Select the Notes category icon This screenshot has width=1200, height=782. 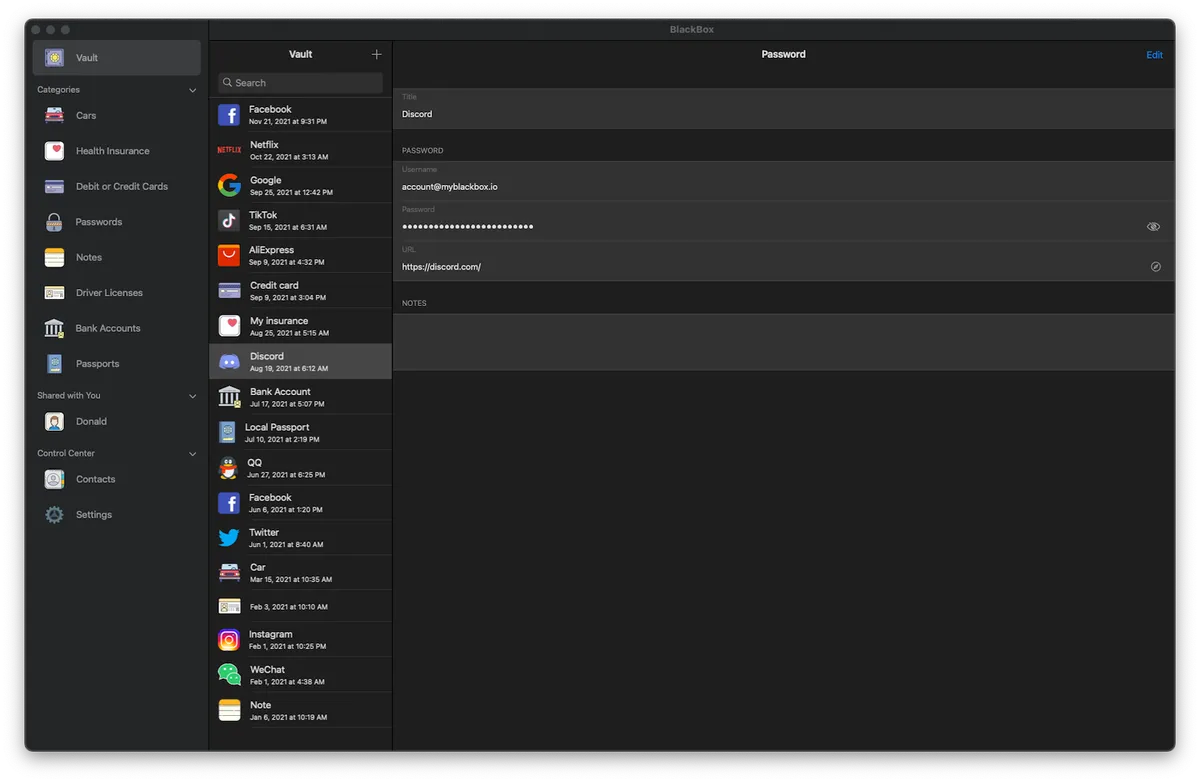53,257
